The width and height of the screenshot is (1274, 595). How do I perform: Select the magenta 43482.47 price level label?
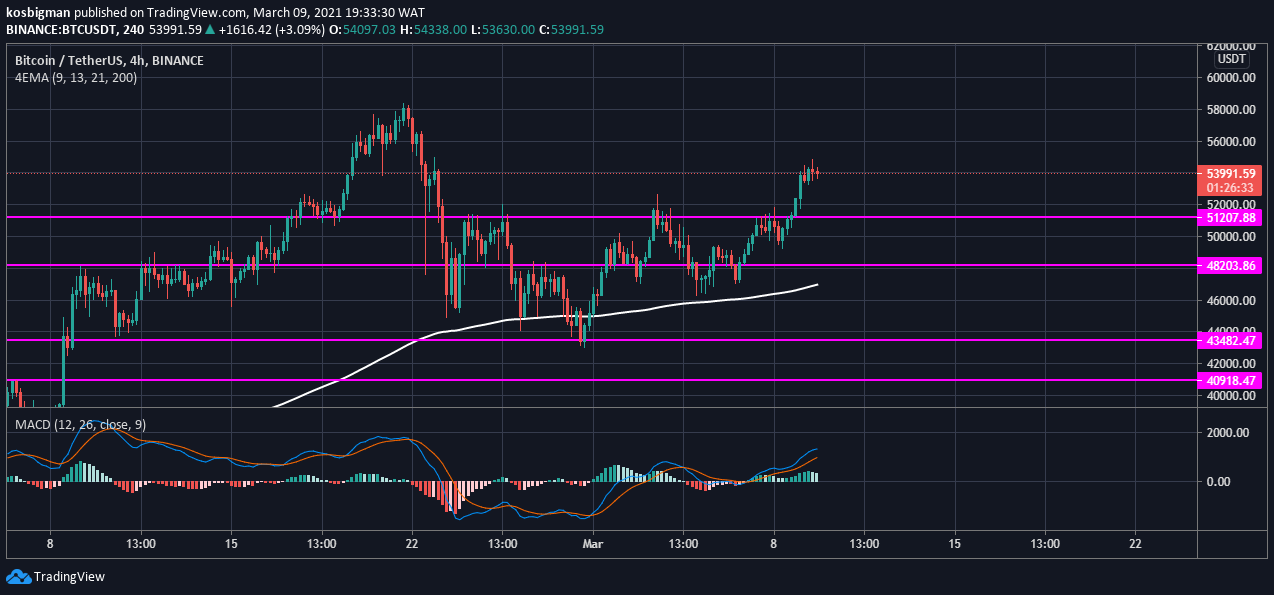point(1230,341)
